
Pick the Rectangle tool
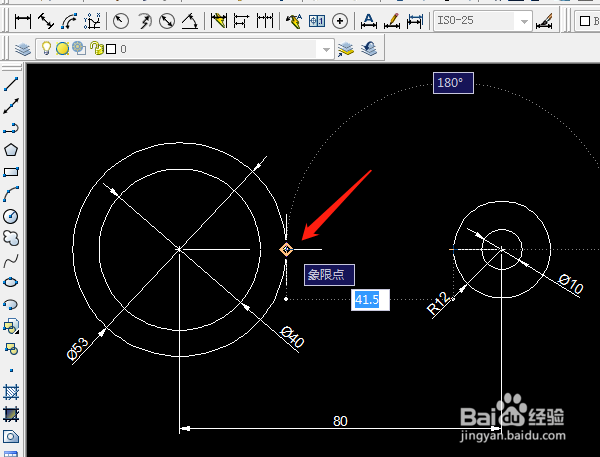coord(11,172)
